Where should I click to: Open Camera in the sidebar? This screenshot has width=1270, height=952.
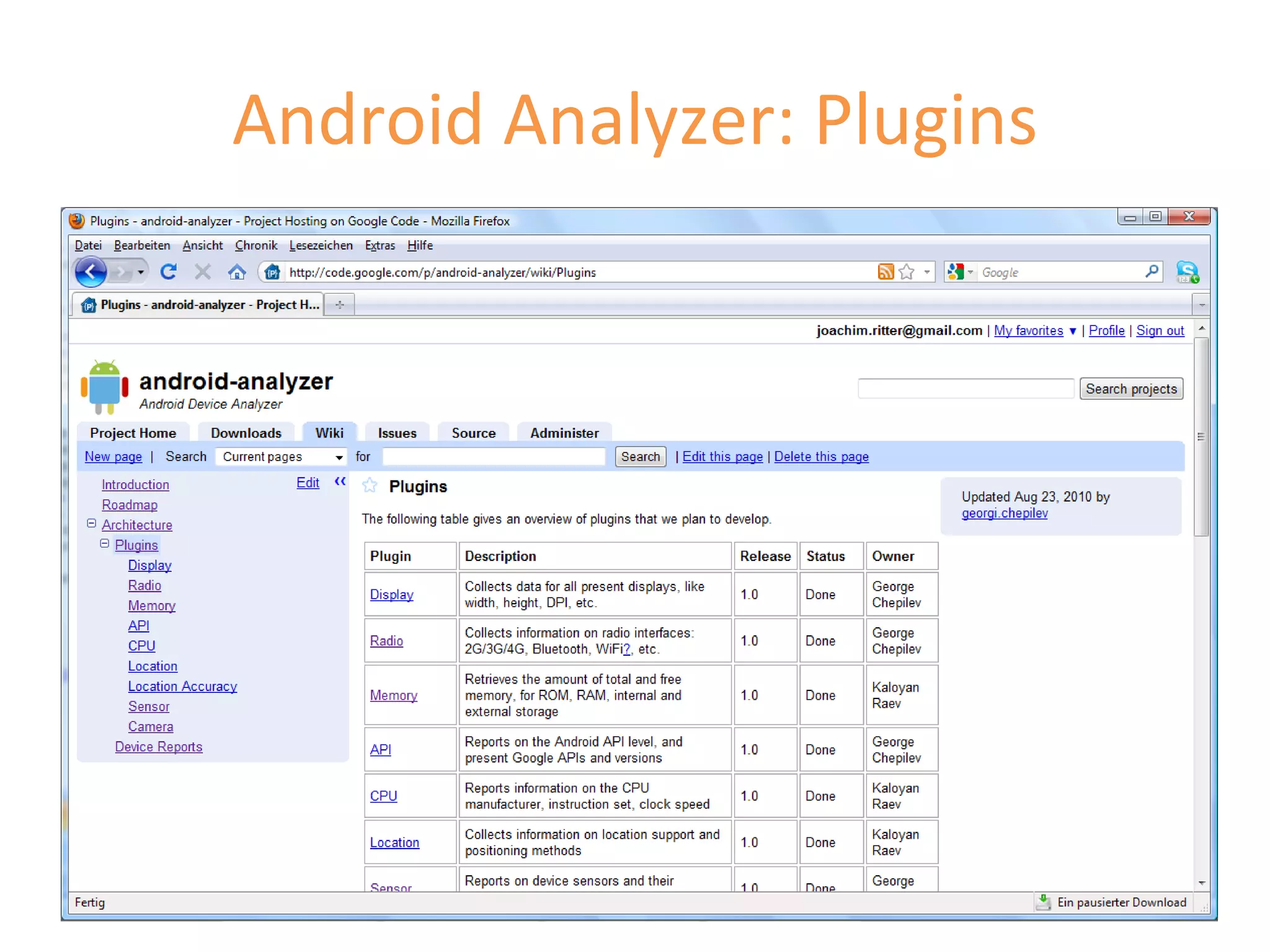pyautogui.click(x=151, y=727)
